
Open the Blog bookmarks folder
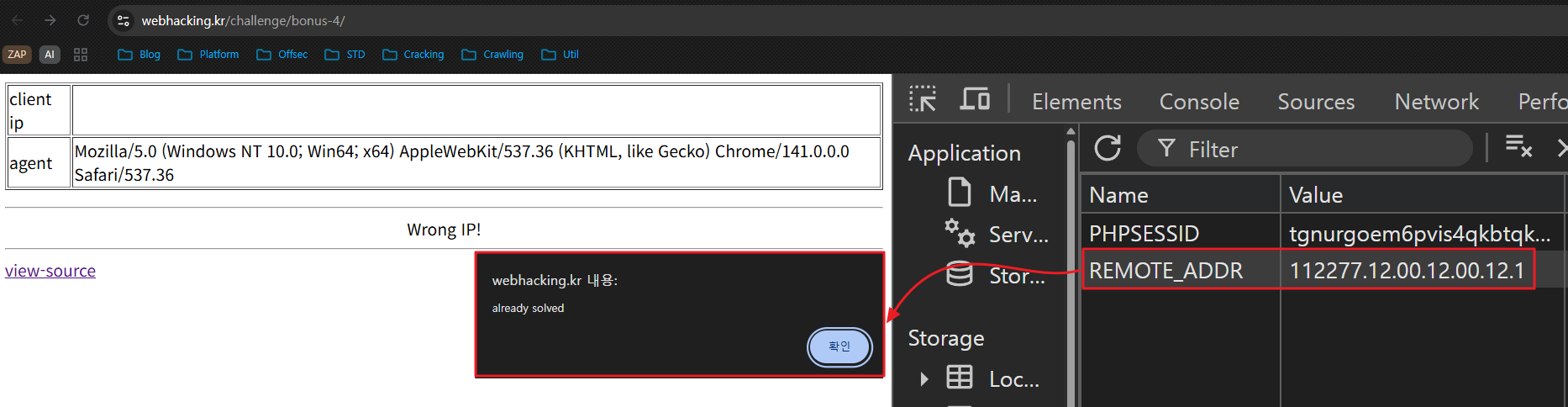(x=139, y=55)
